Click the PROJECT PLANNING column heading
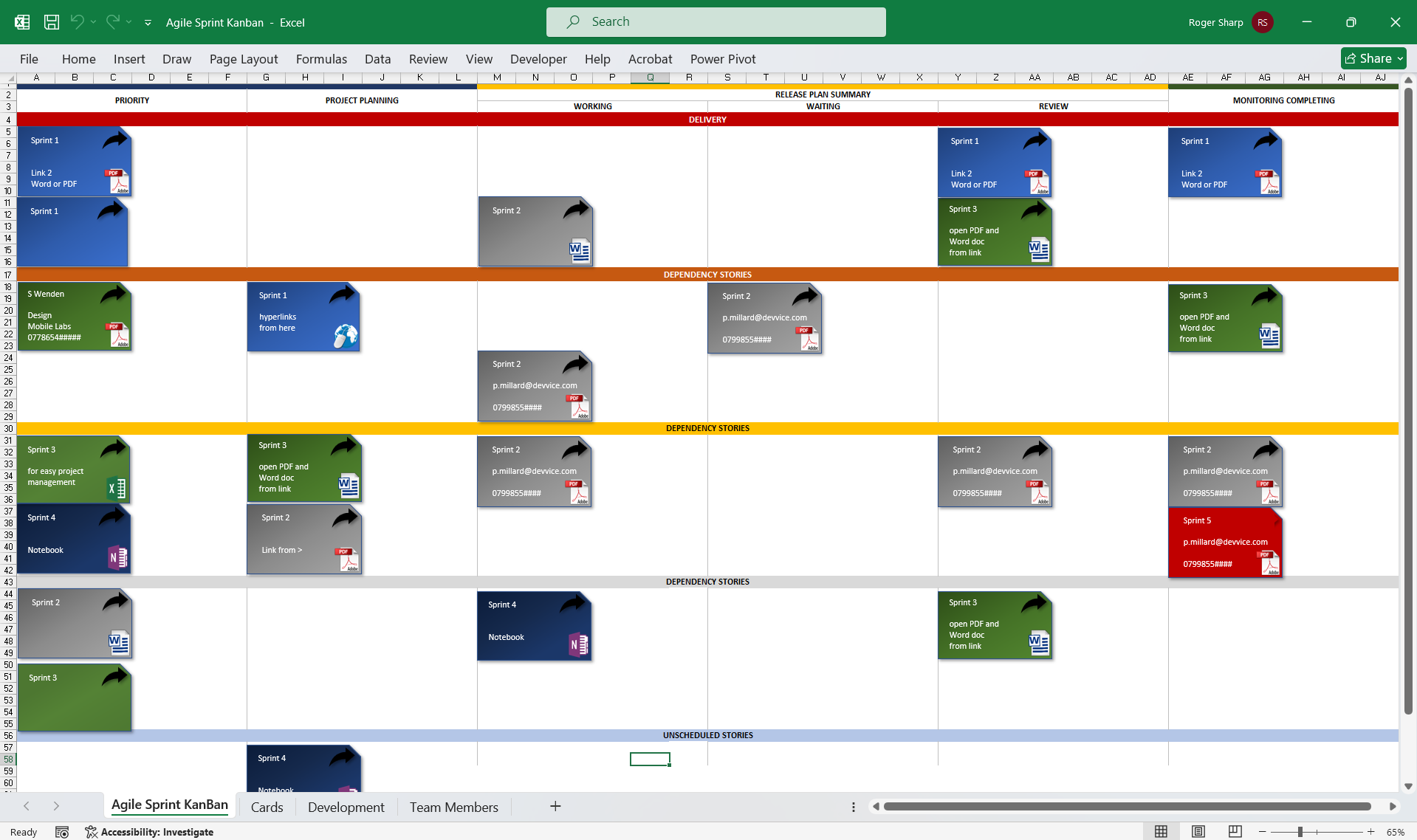The image size is (1417, 840). point(362,100)
